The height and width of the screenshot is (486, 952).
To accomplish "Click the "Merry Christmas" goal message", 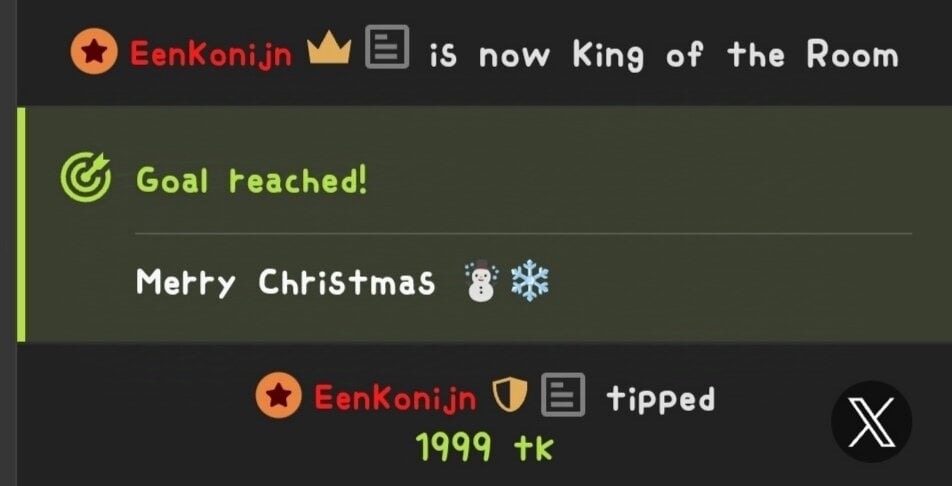I will tap(285, 282).
